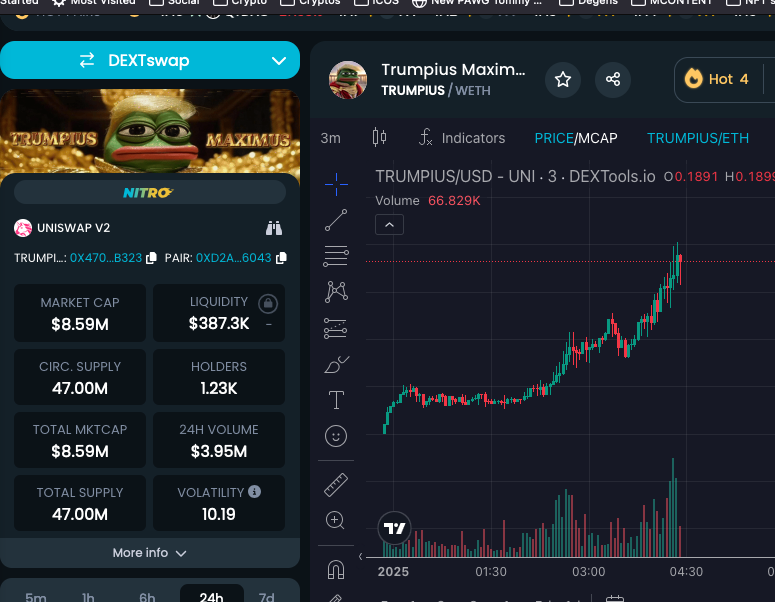Click the 24H VOLUME $3.95M card
Screen dimensions: 775x602
[x=219, y=440]
